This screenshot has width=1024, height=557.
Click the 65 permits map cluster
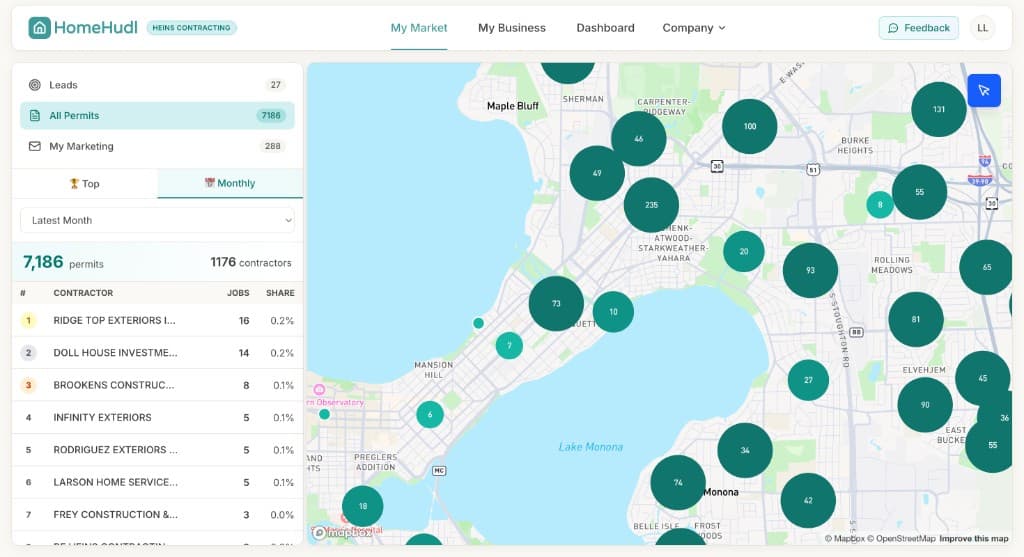point(986,267)
